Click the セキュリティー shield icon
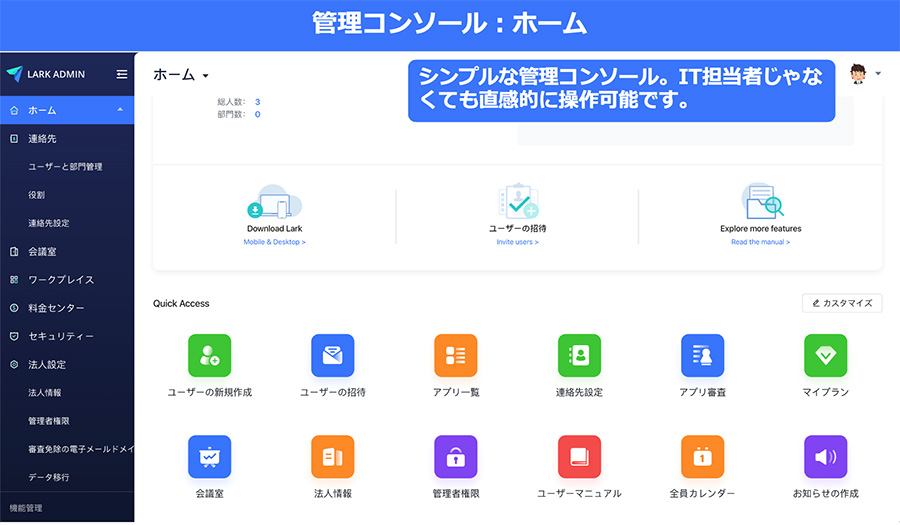The image size is (900, 525). [x=14, y=336]
